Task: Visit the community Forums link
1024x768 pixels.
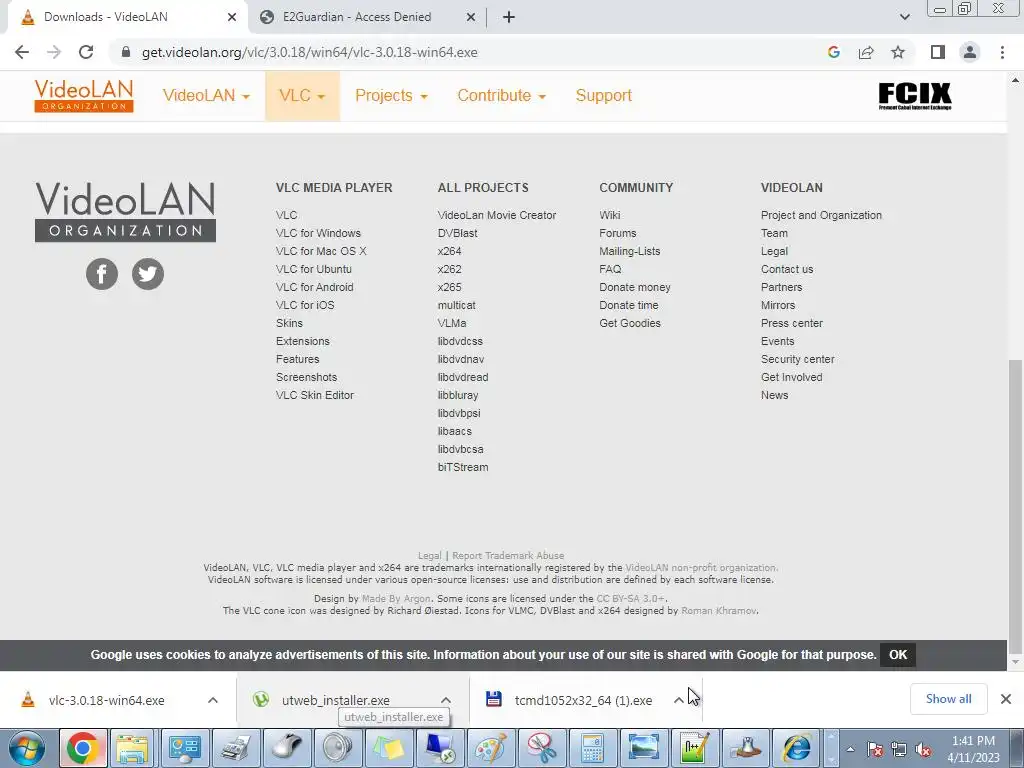Action: point(617,233)
